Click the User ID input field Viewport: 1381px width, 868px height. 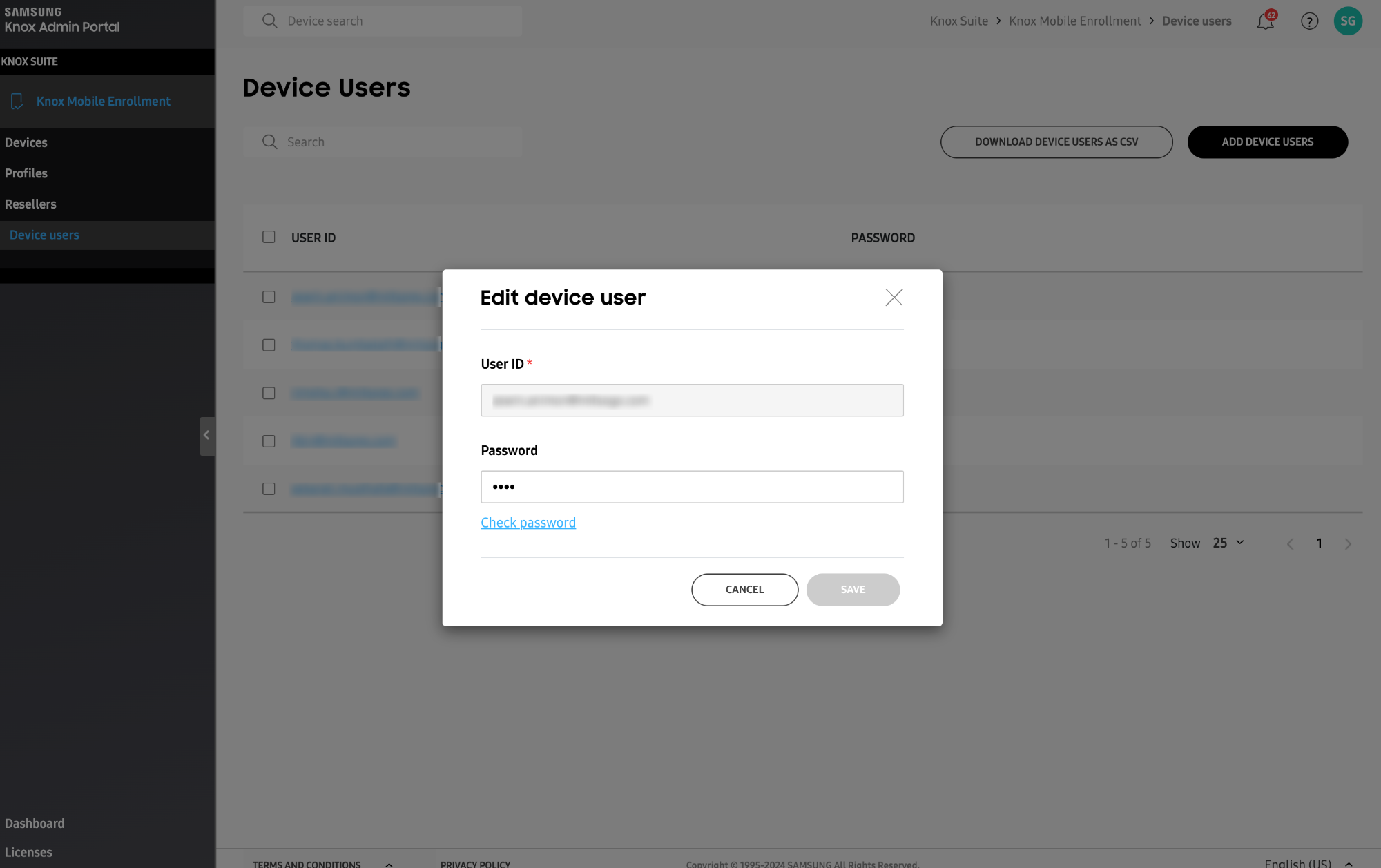(x=692, y=401)
